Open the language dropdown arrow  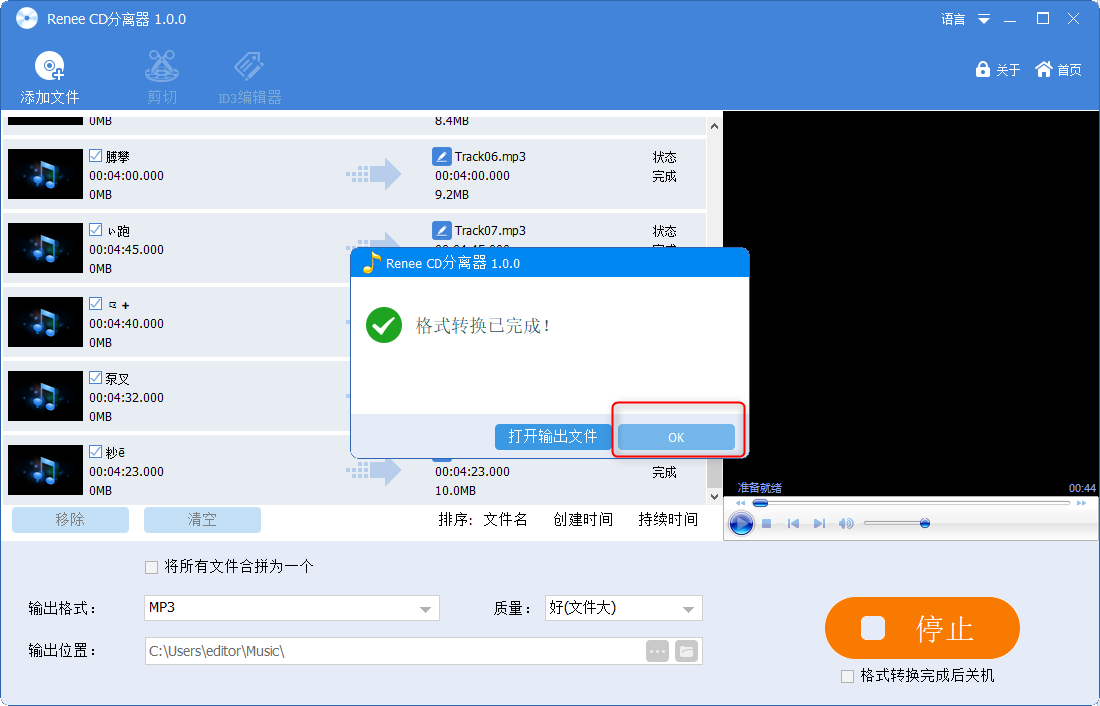tap(984, 20)
